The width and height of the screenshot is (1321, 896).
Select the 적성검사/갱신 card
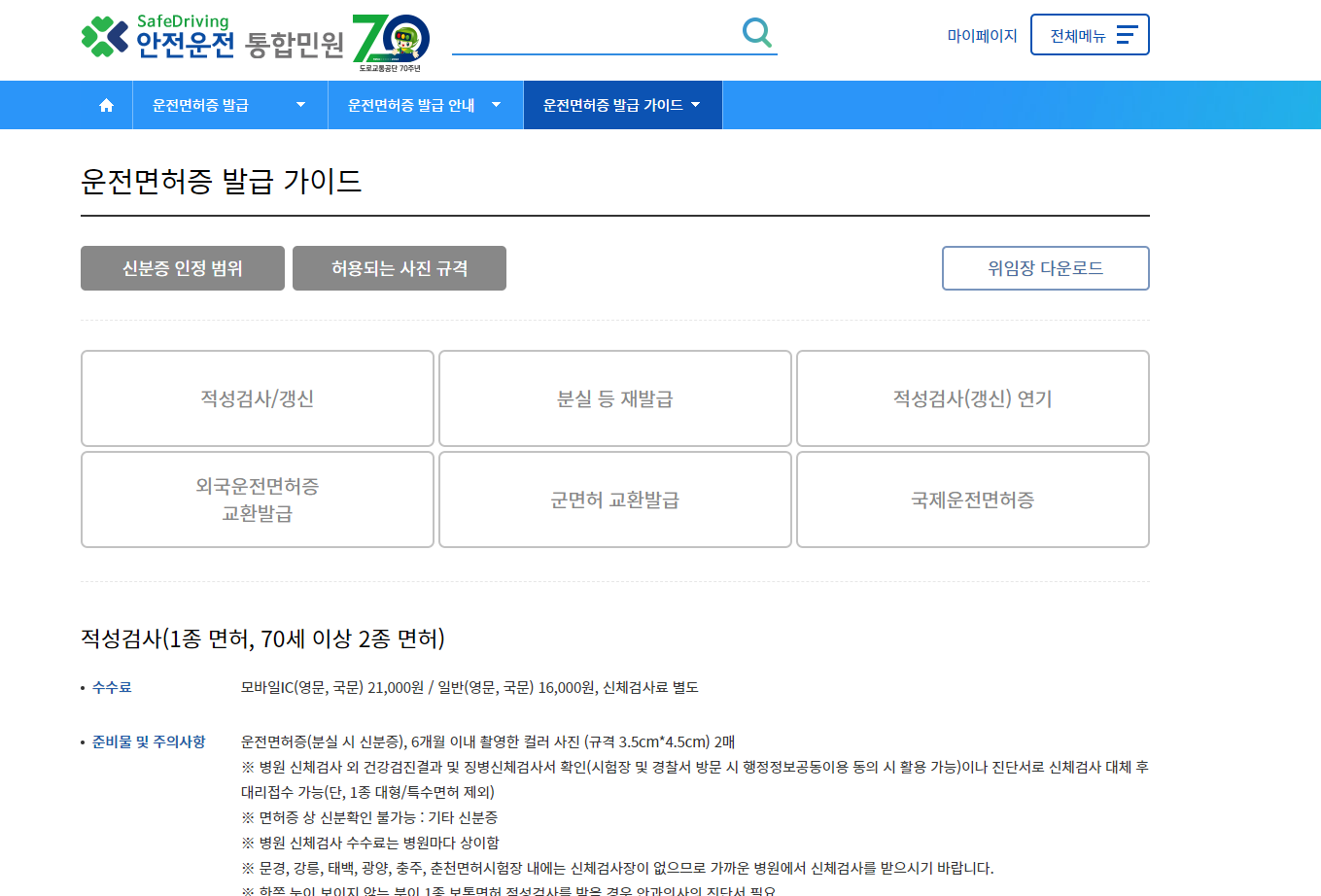click(257, 398)
